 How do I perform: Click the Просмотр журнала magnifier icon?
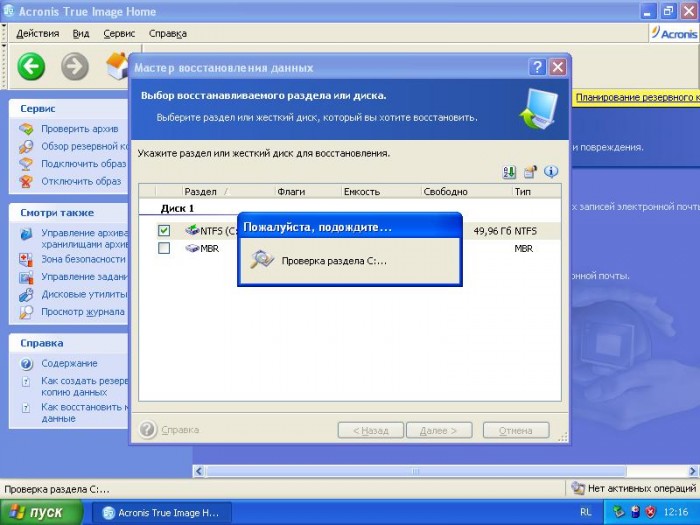[26, 312]
